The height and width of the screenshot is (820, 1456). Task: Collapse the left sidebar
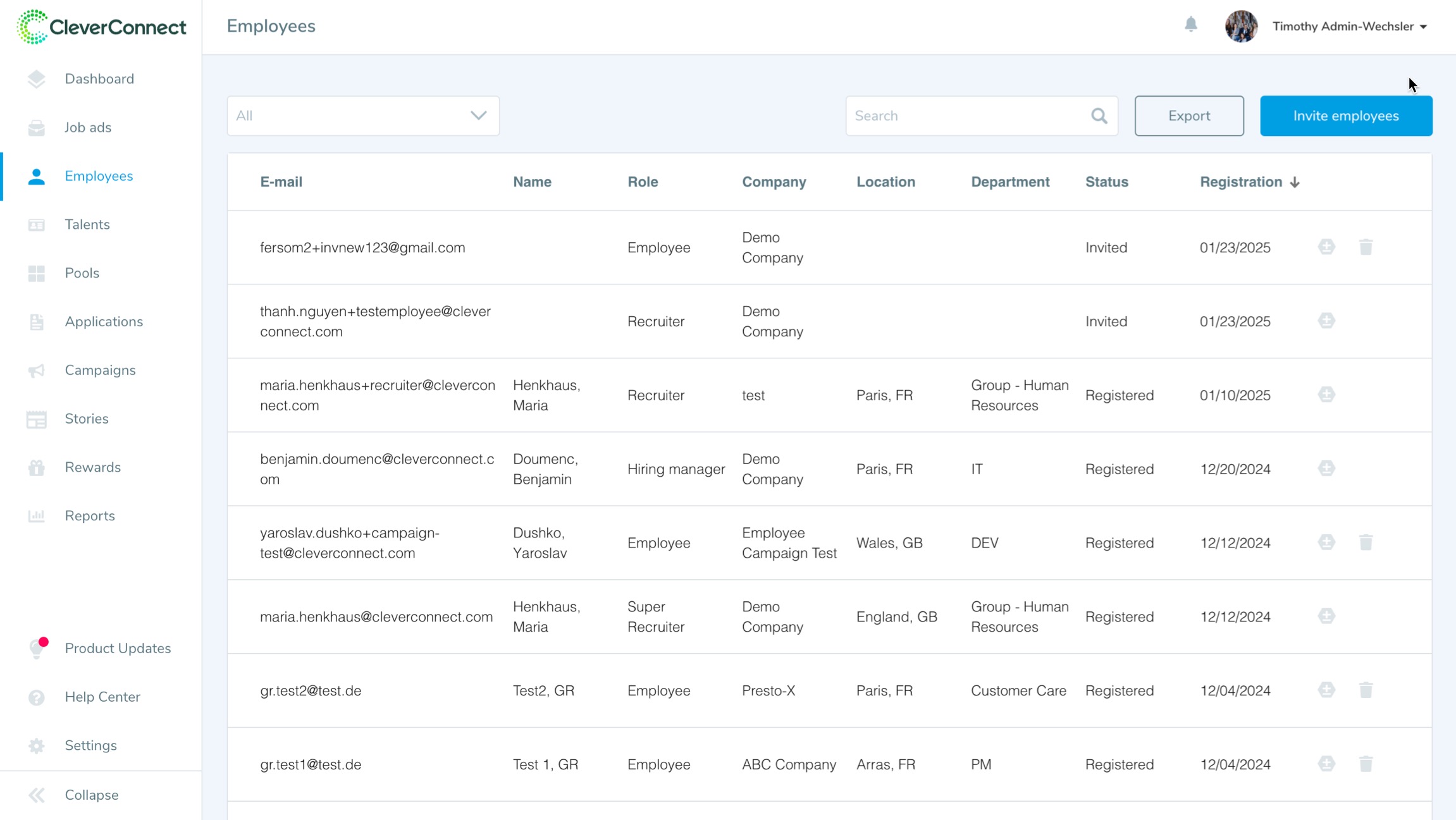[x=91, y=795]
